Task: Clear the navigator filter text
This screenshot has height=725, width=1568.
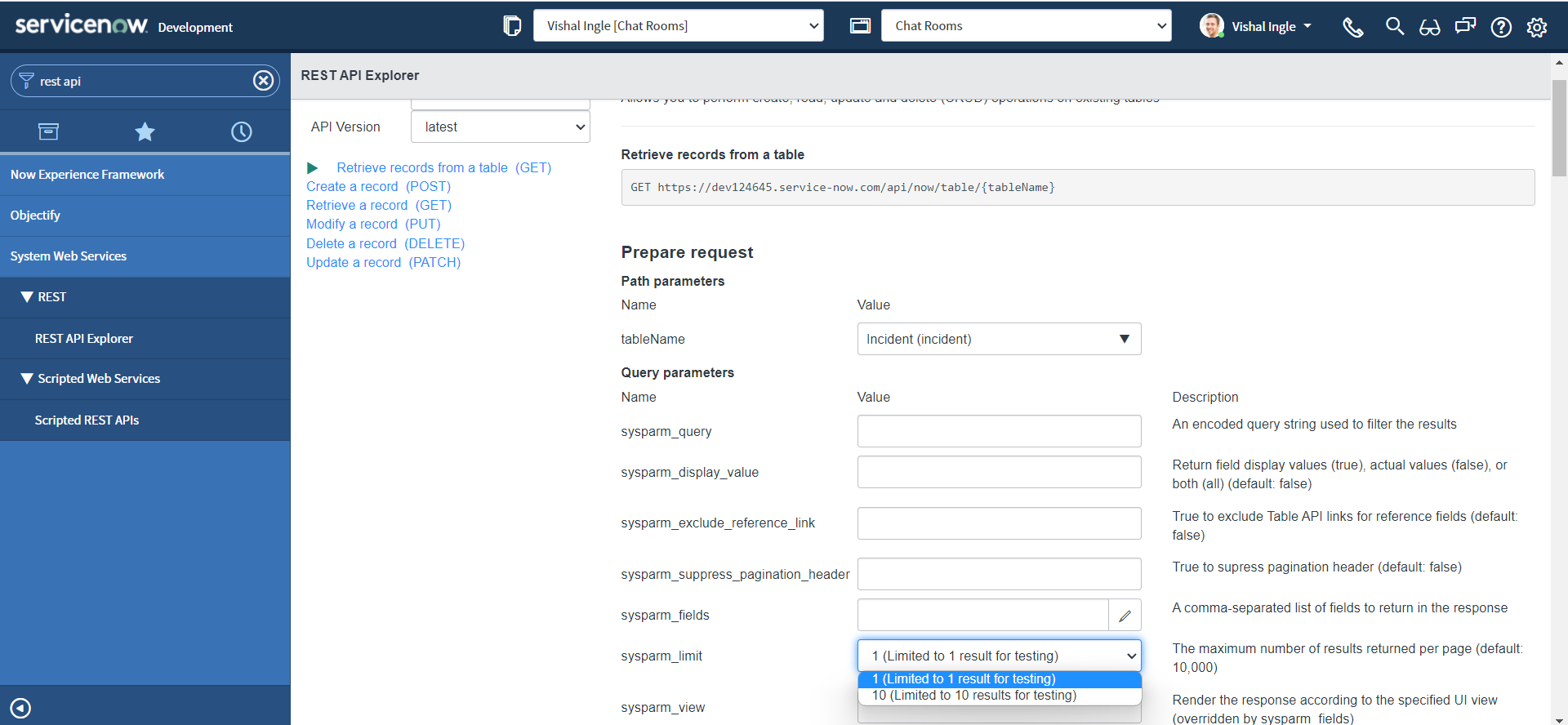Action: pos(263,81)
